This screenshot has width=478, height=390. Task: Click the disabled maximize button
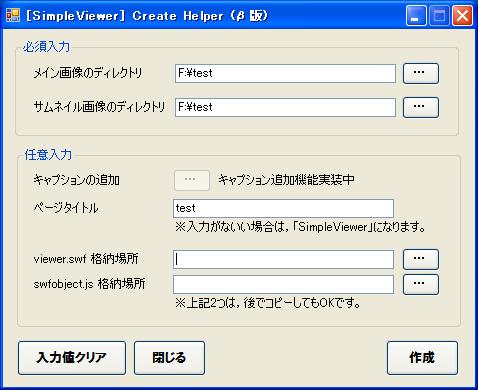(439, 16)
